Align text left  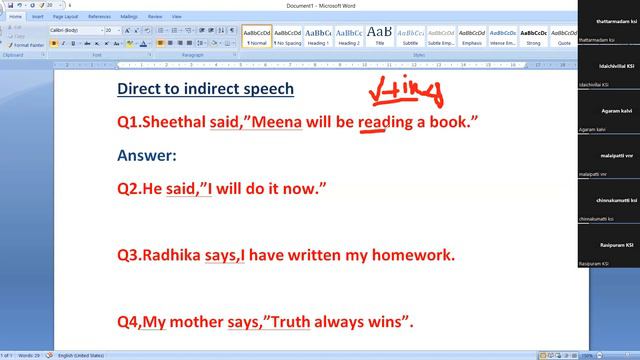point(160,43)
